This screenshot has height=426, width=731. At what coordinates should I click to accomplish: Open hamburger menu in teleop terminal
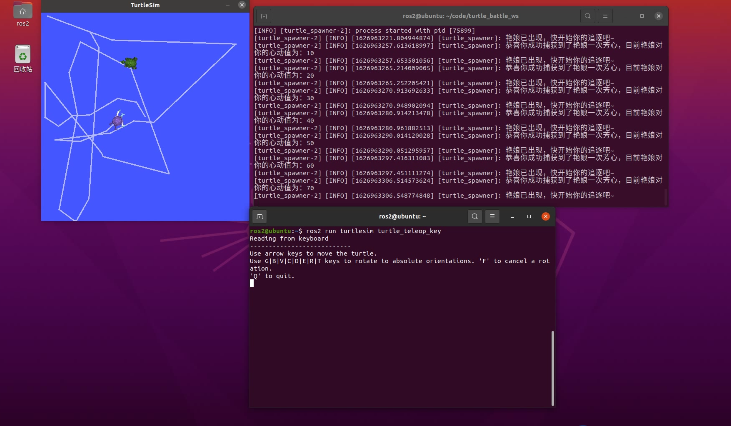coord(494,216)
